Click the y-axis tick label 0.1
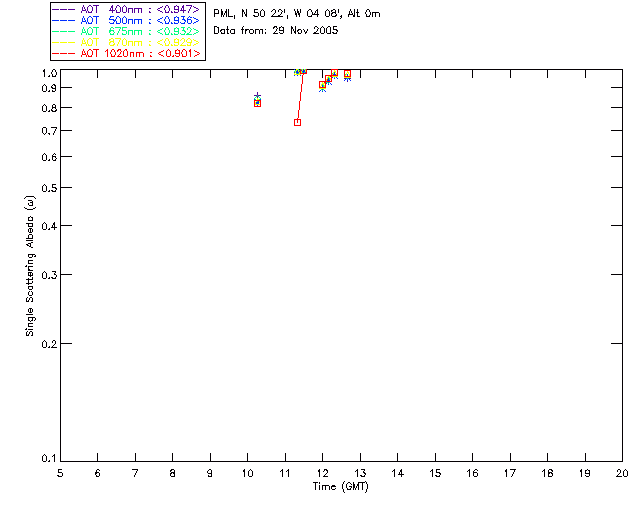The height and width of the screenshot is (512, 640). click(49, 459)
